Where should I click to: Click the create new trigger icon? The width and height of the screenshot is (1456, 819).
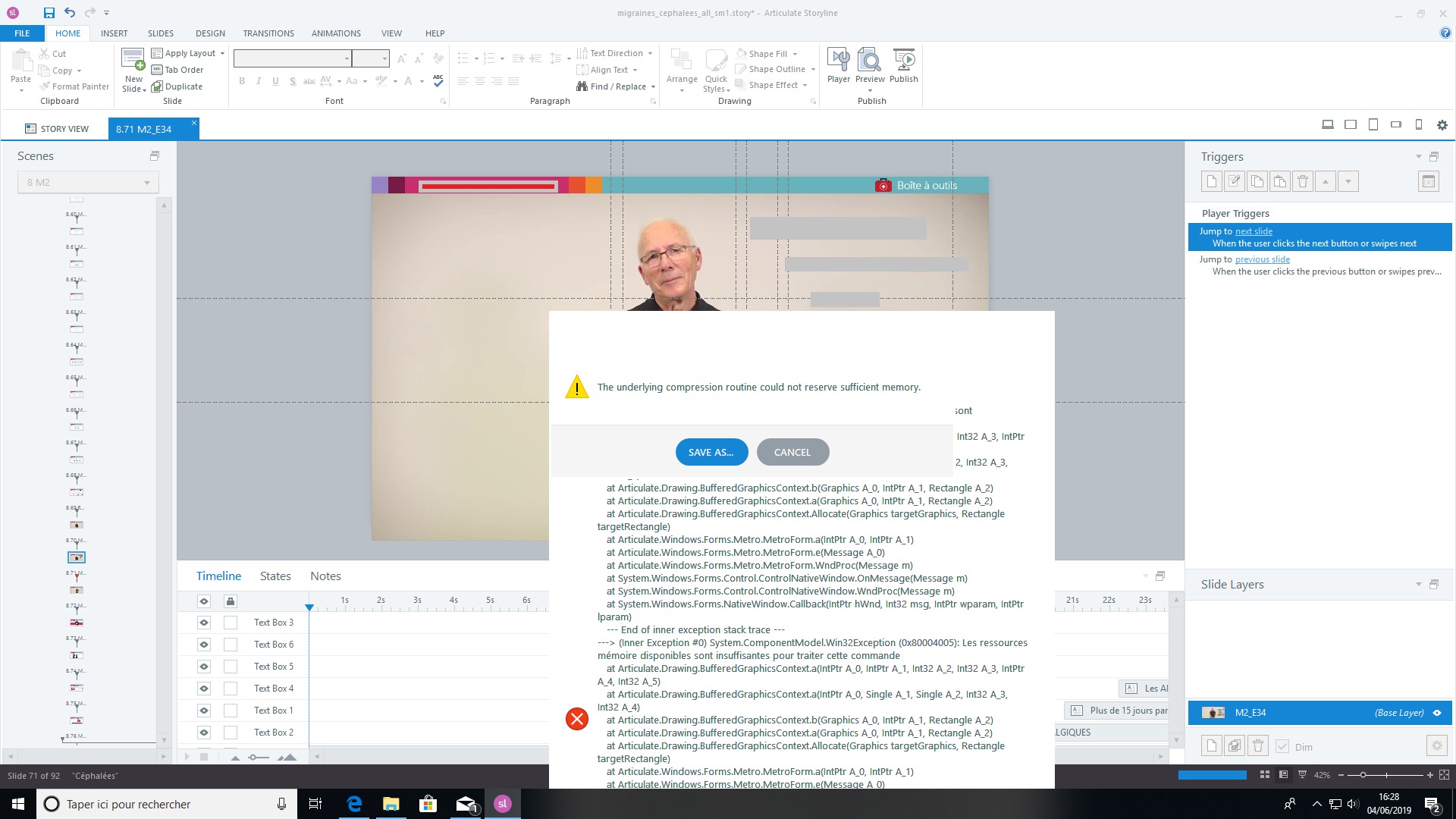click(x=1211, y=181)
